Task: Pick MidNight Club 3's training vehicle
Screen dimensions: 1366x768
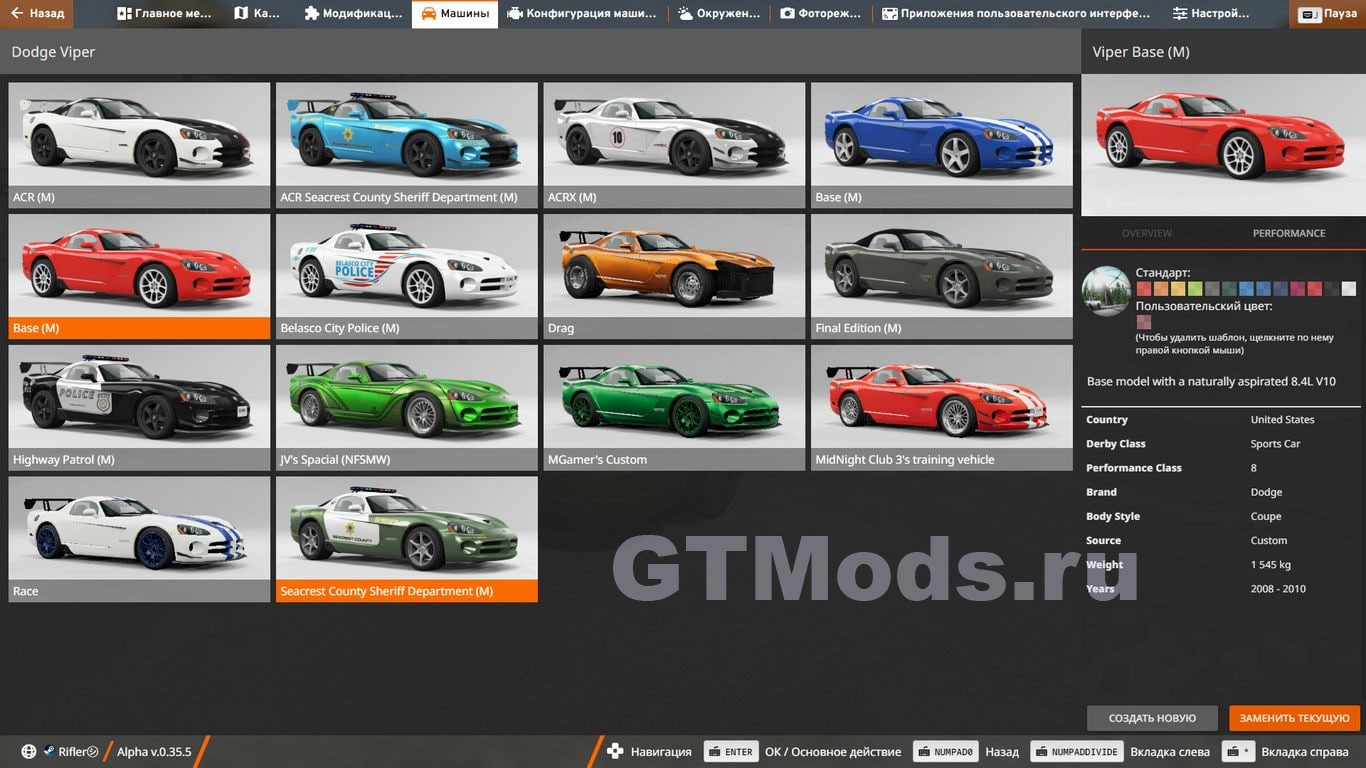Action: 942,408
